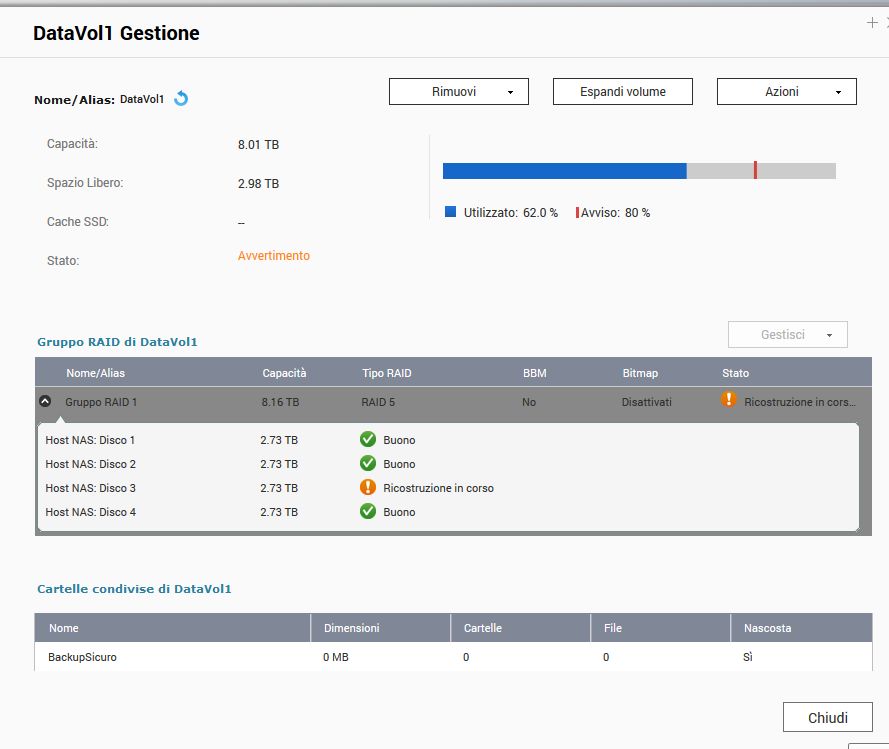This screenshot has height=749, width=889.
Task: Sort shared folders by Dimensioni column
Action: (351, 628)
